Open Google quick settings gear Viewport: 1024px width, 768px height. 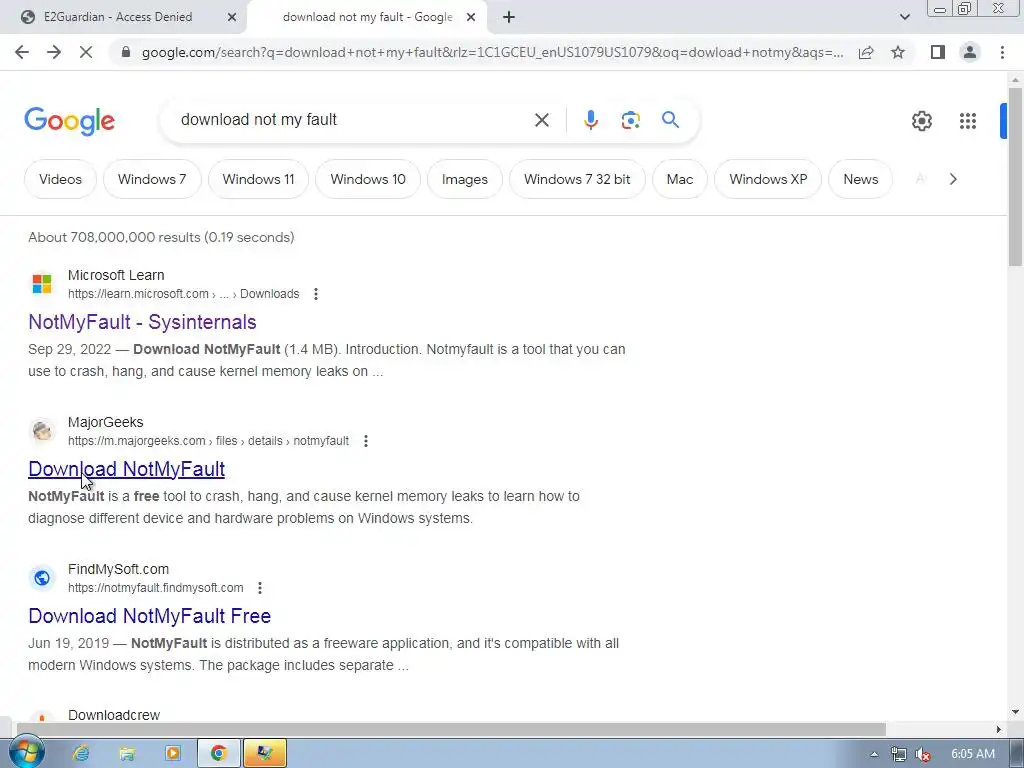pos(921,121)
